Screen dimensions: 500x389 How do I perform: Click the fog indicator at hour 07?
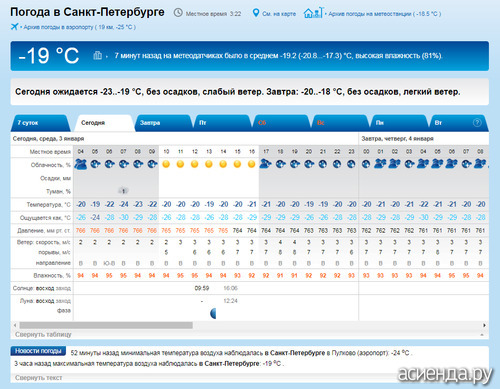click(x=123, y=191)
